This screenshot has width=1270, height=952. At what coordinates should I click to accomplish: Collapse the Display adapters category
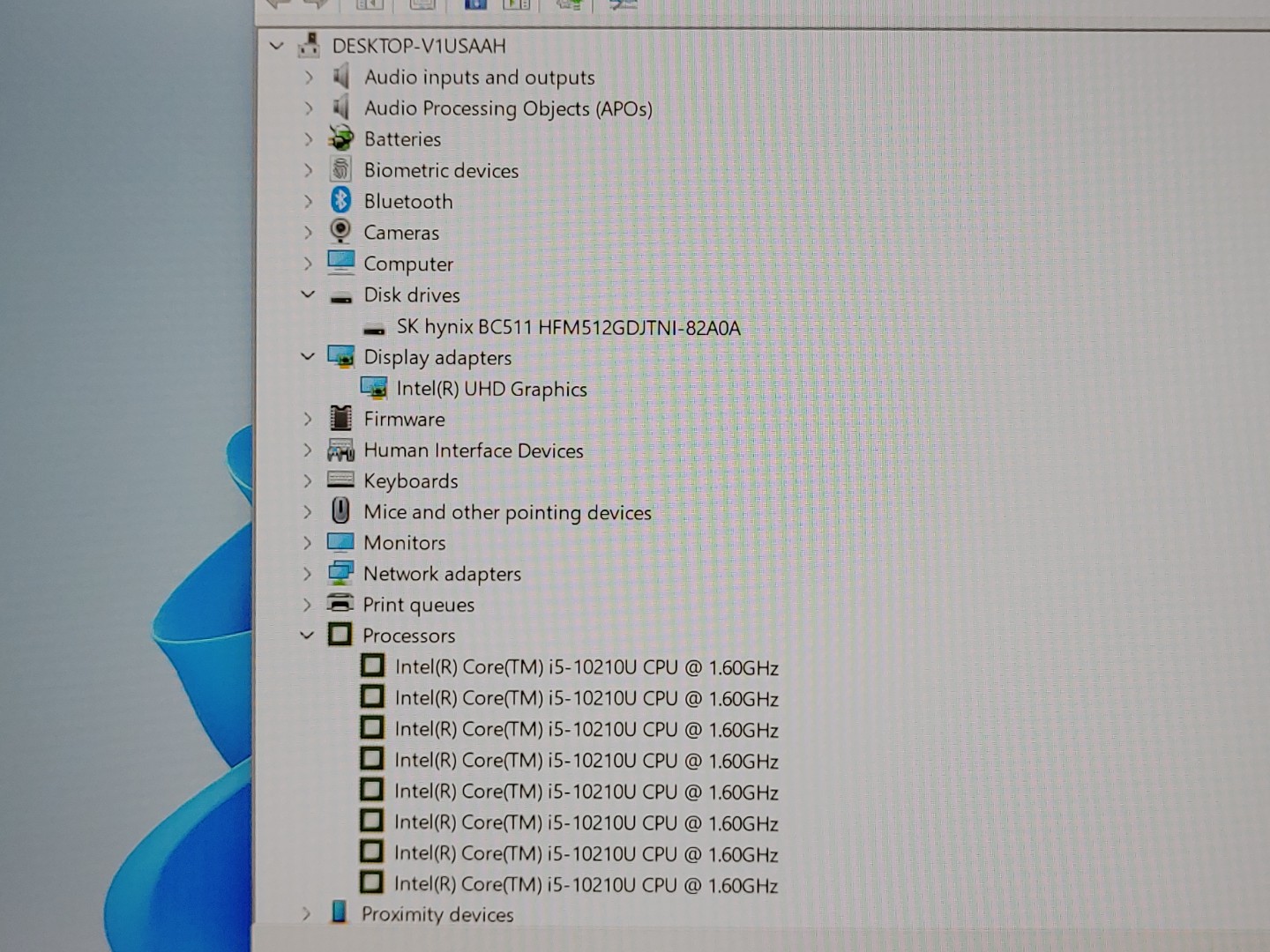pos(308,356)
